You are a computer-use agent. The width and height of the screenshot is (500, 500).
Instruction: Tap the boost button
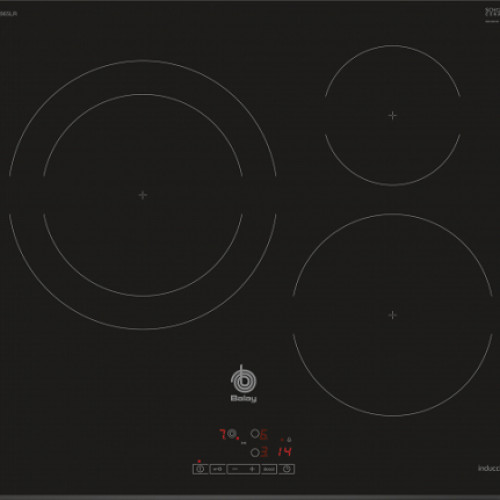pos(269,469)
